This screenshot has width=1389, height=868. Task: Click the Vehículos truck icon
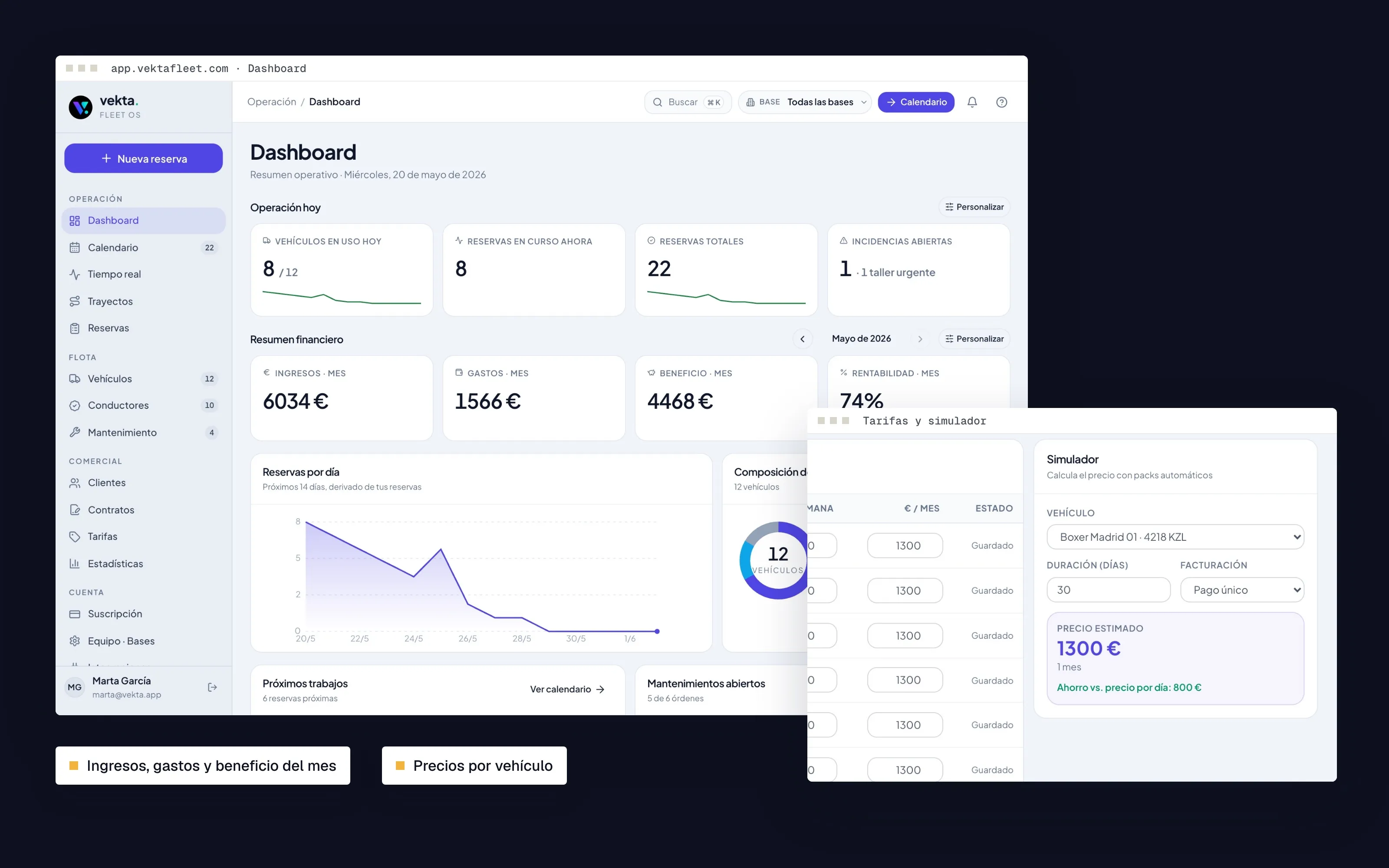click(x=75, y=379)
